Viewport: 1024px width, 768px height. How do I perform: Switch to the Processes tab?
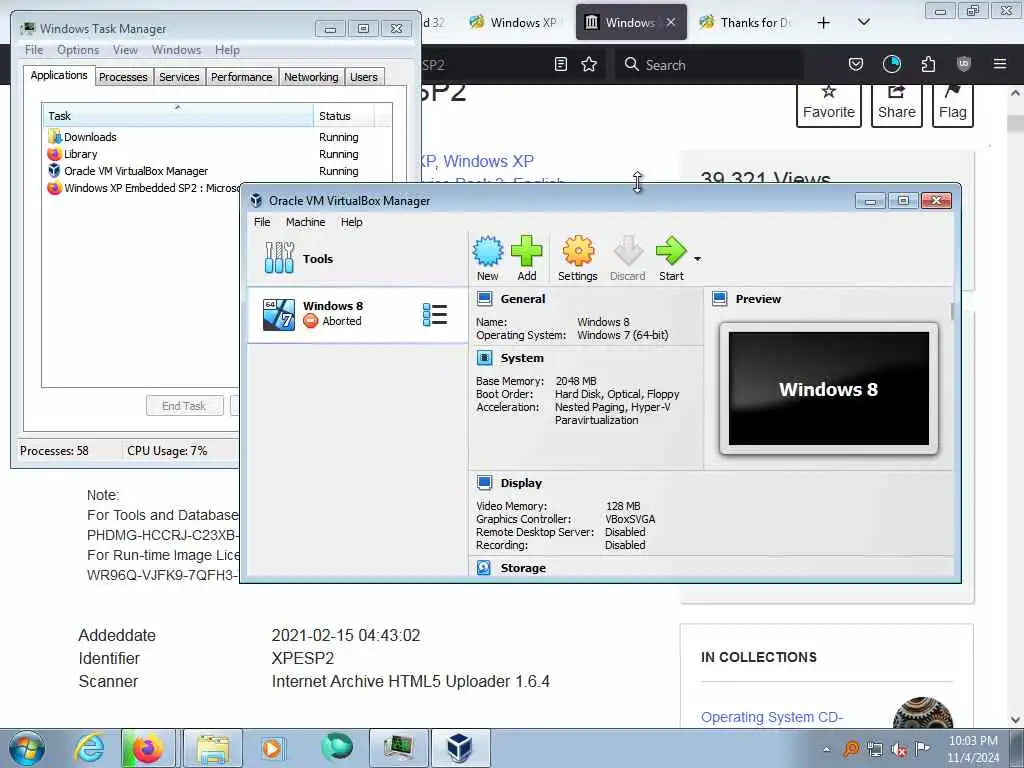[123, 77]
